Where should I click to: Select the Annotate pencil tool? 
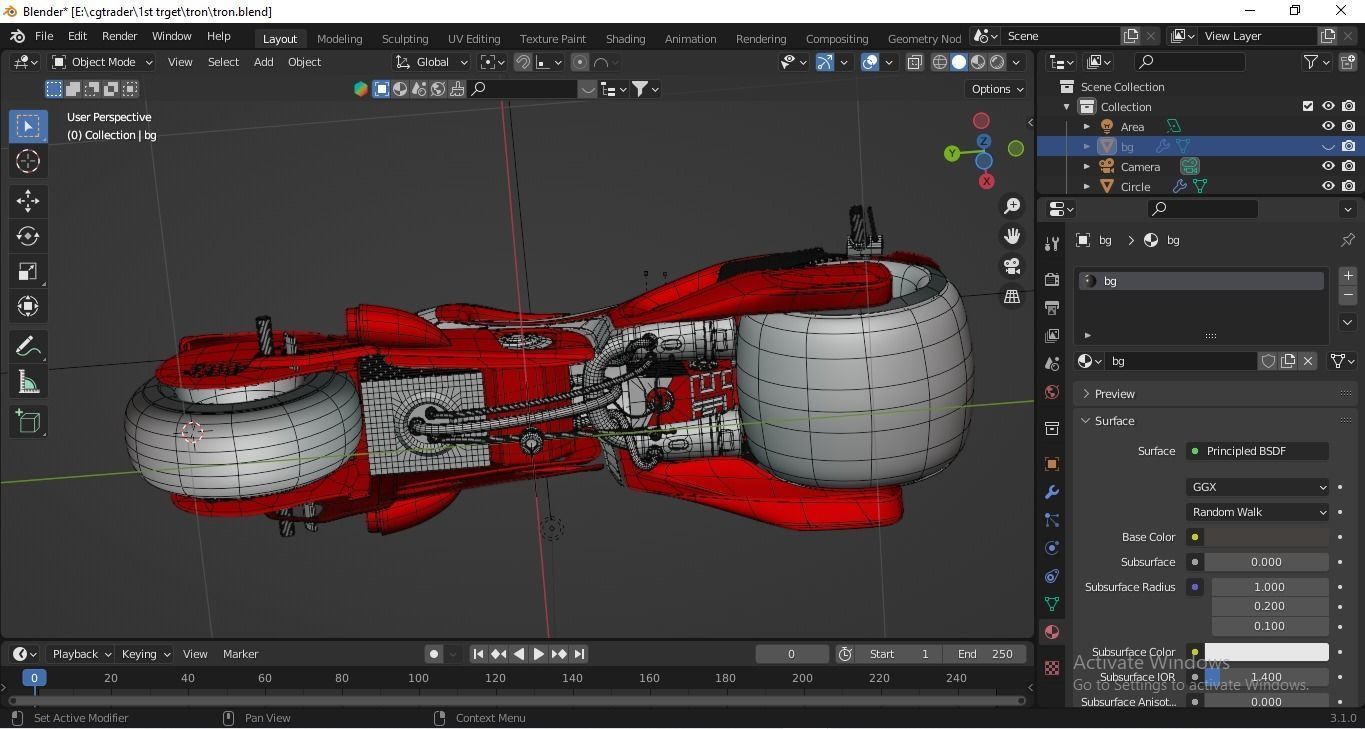pyautogui.click(x=28, y=347)
